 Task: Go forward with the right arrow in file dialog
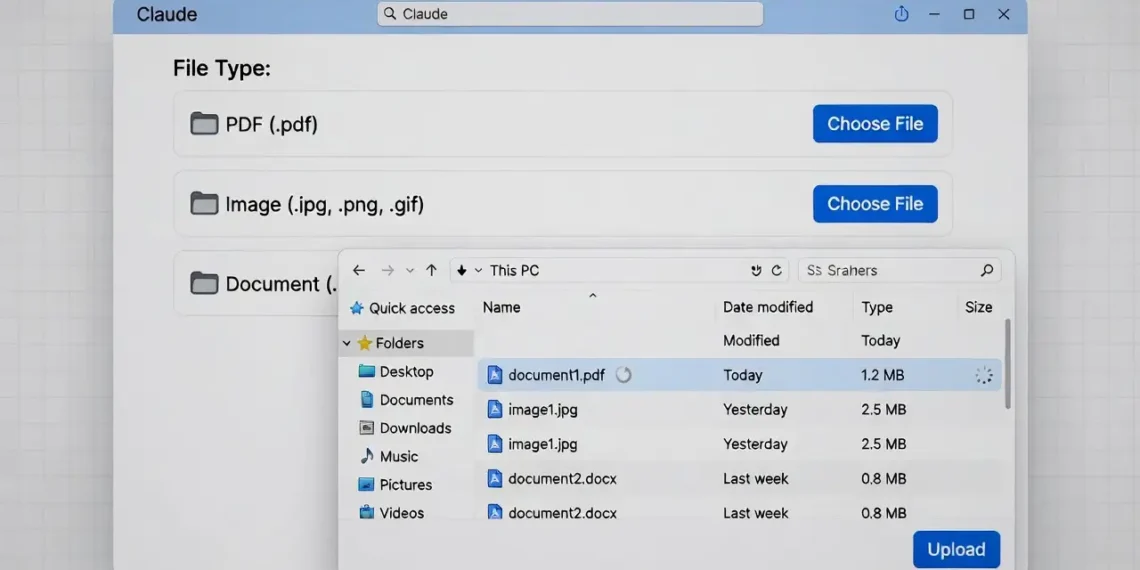[388, 270]
